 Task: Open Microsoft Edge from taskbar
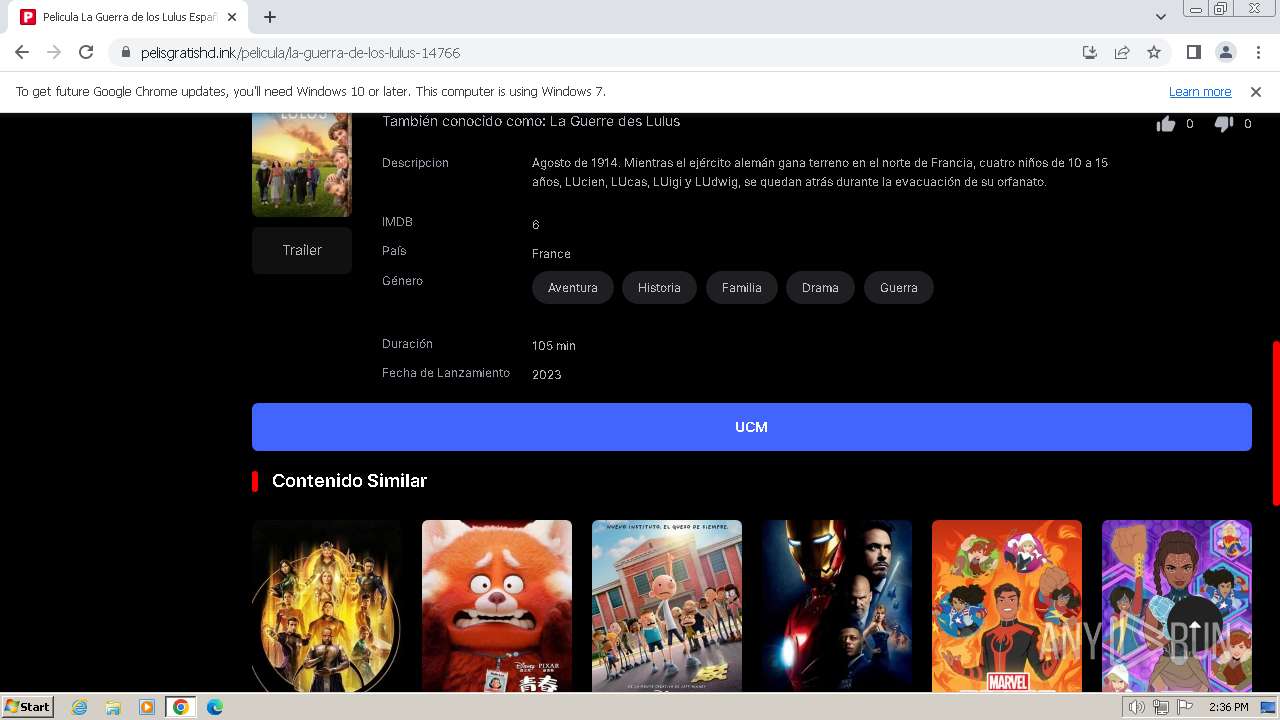click(215, 707)
